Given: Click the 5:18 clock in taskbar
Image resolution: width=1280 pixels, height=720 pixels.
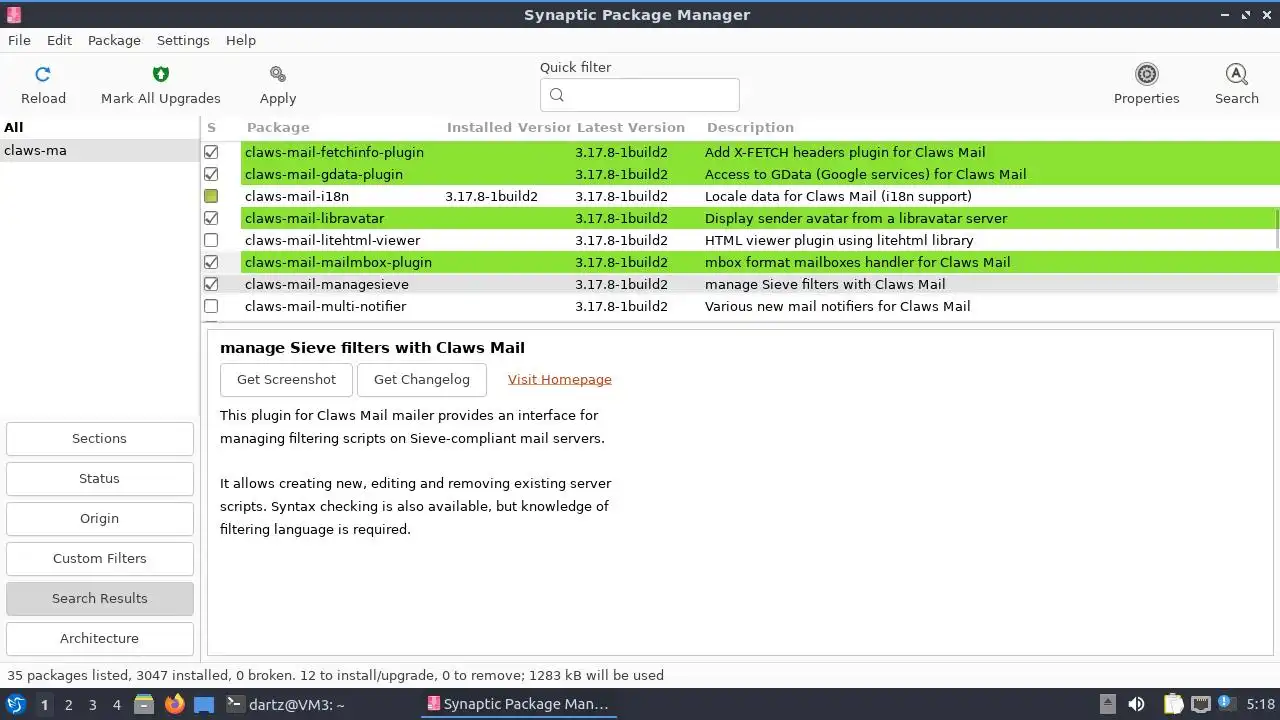Looking at the screenshot, I should pyautogui.click(x=1261, y=704).
